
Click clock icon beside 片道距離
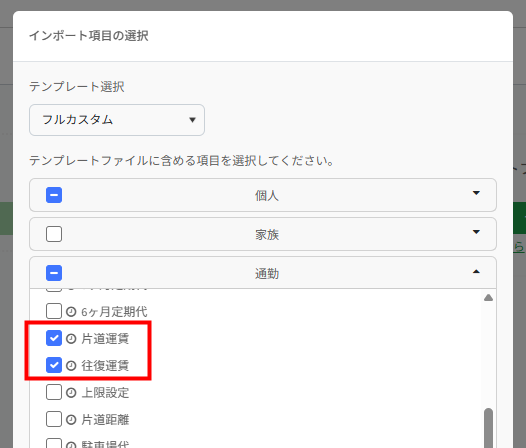tap(71, 419)
